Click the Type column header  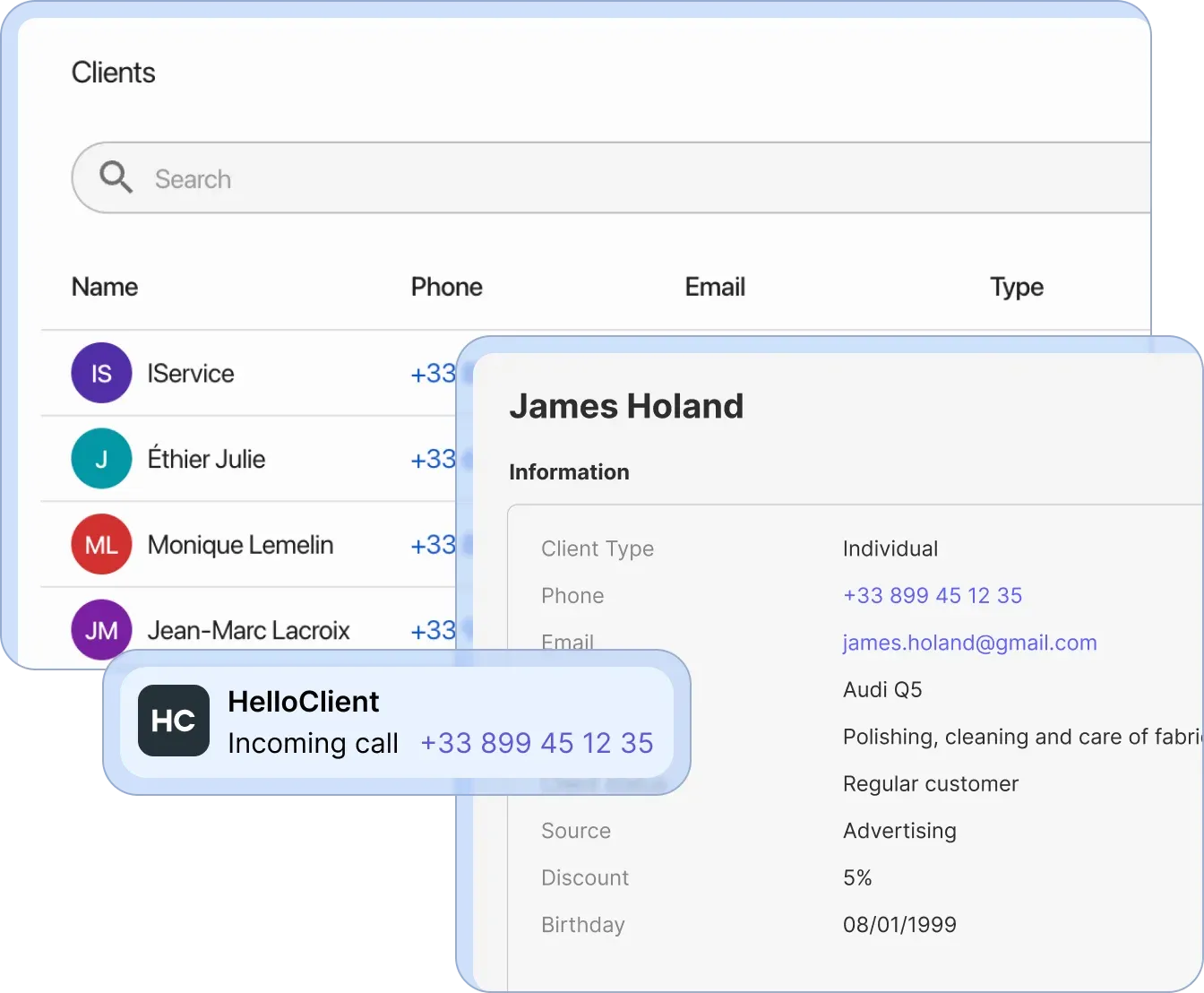pos(1016,287)
